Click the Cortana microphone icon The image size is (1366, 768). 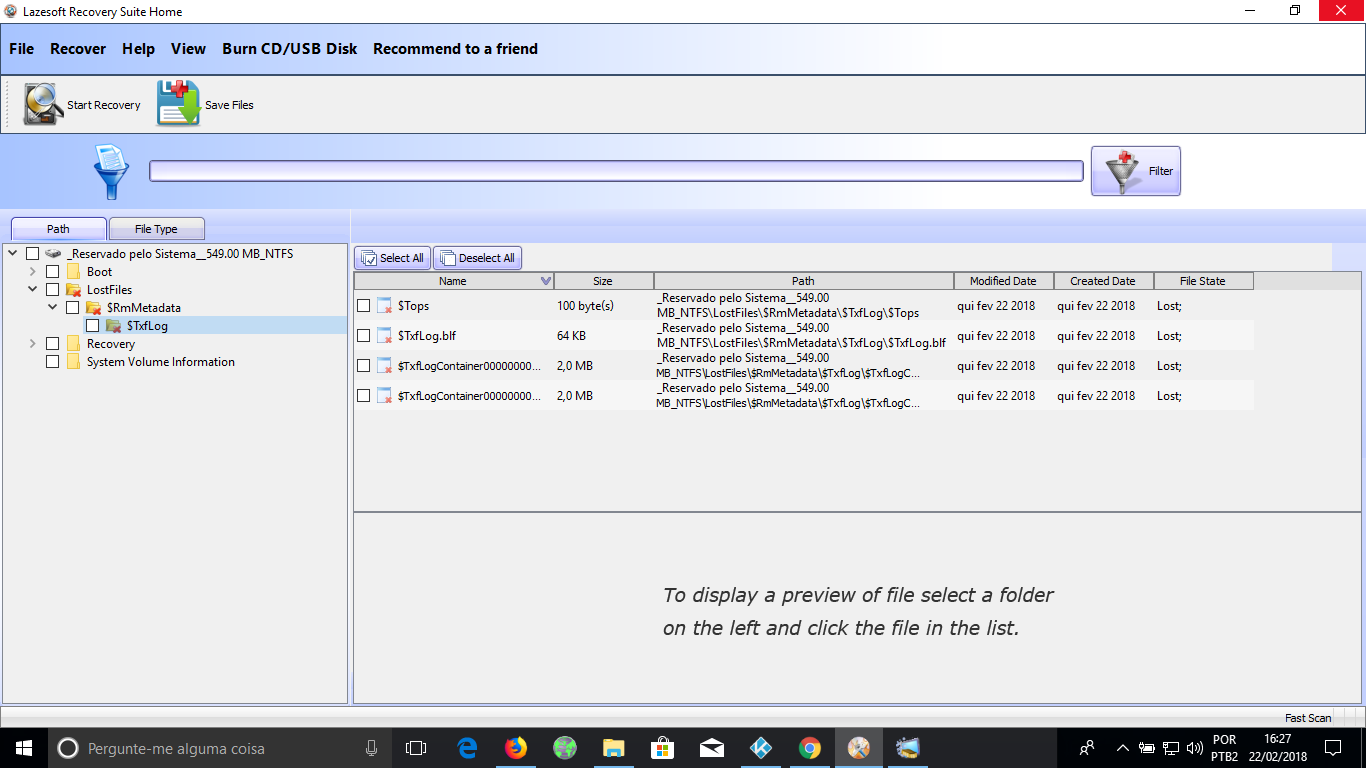point(371,748)
